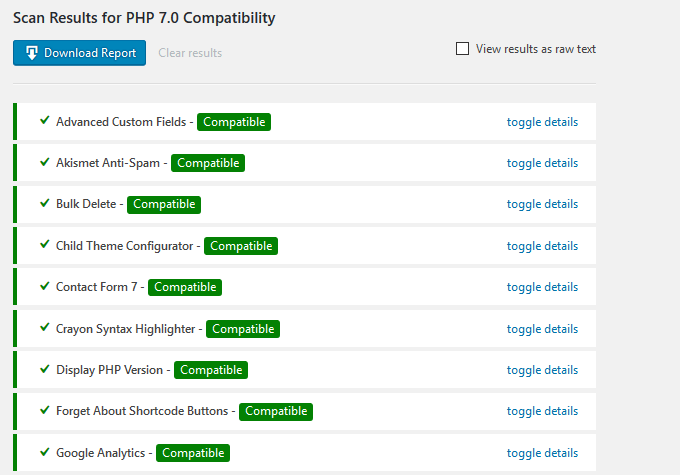680x475 pixels.
Task: Expand details for Akismet Anti-Spam
Action: (542, 163)
